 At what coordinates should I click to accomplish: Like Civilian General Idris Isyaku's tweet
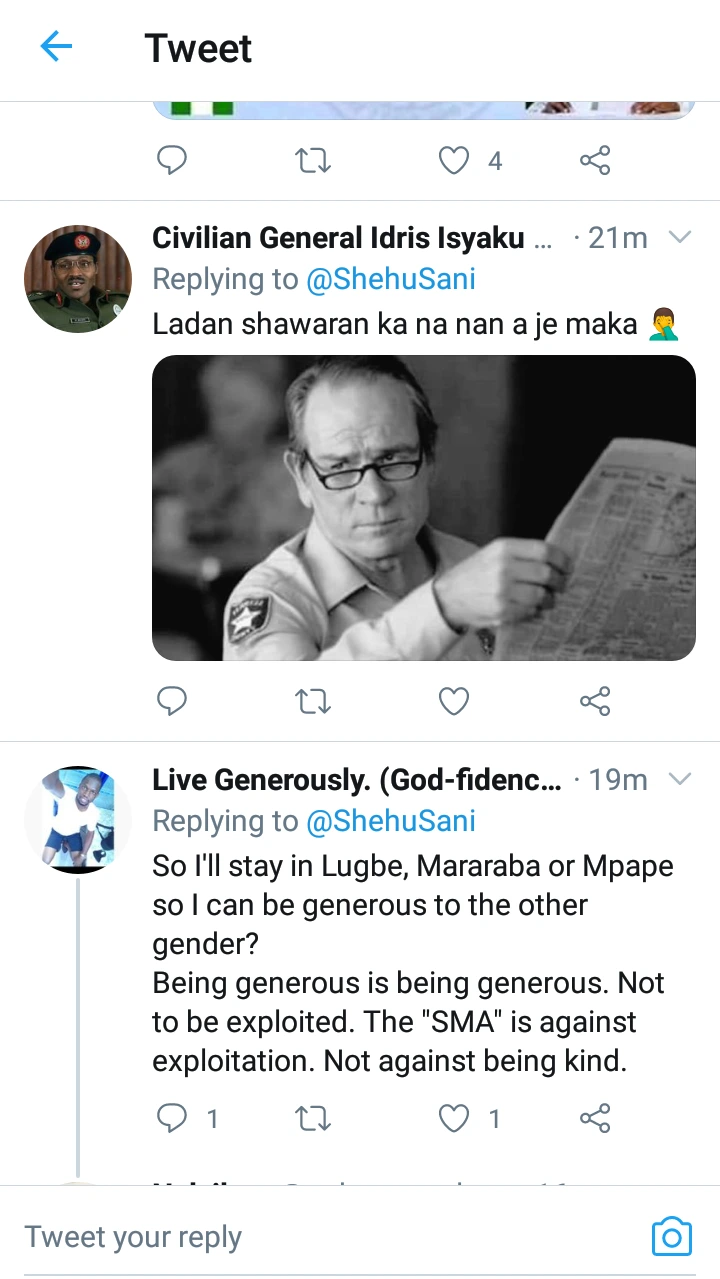(454, 702)
